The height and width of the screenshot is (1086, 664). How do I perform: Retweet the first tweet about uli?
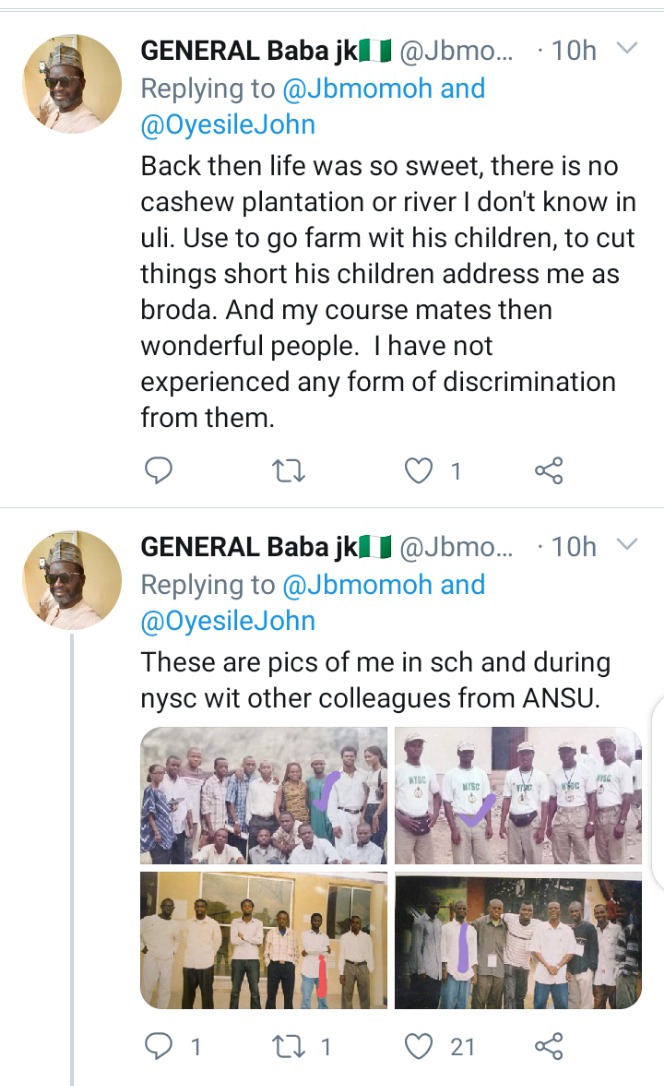(x=287, y=471)
